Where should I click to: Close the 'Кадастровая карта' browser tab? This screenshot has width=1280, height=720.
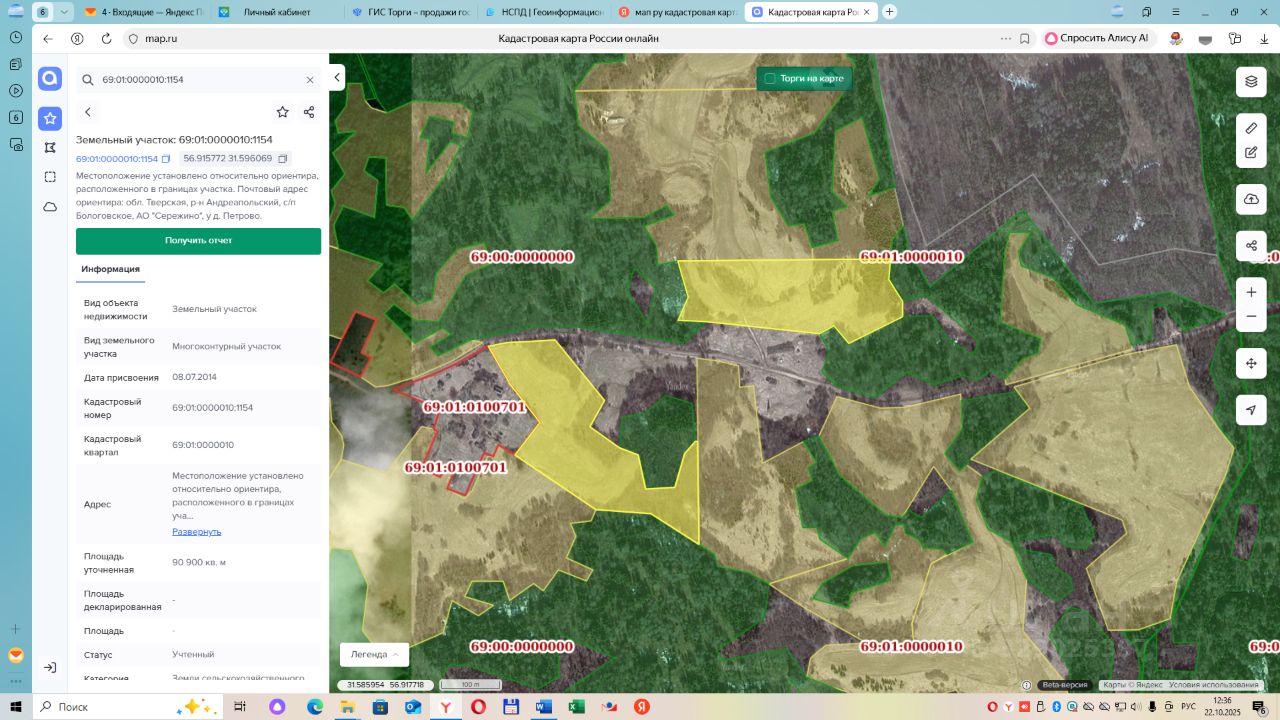click(869, 12)
